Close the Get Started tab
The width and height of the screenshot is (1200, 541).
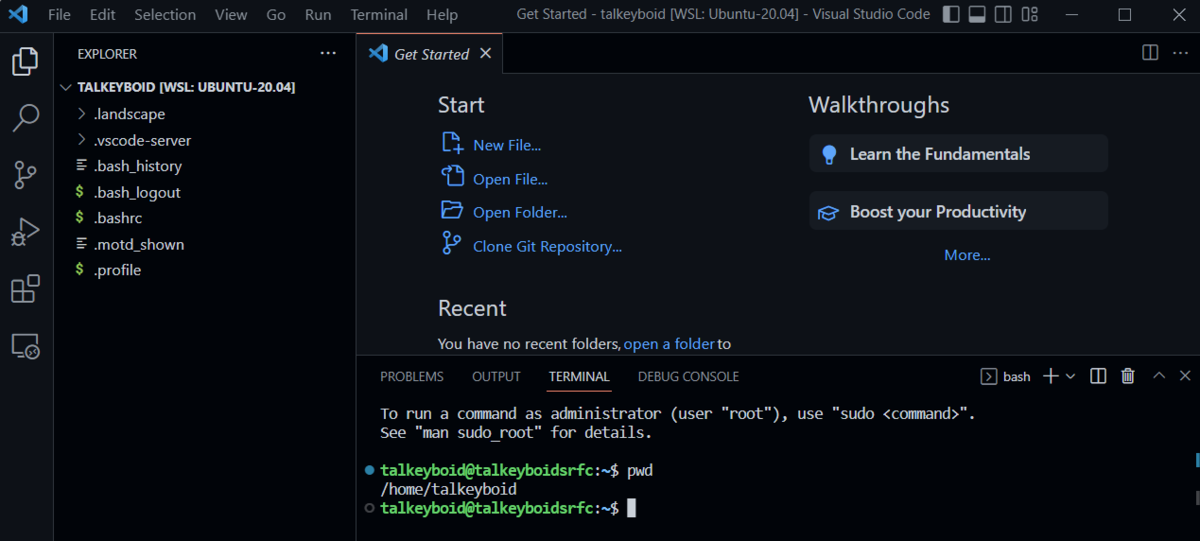pos(486,53)
